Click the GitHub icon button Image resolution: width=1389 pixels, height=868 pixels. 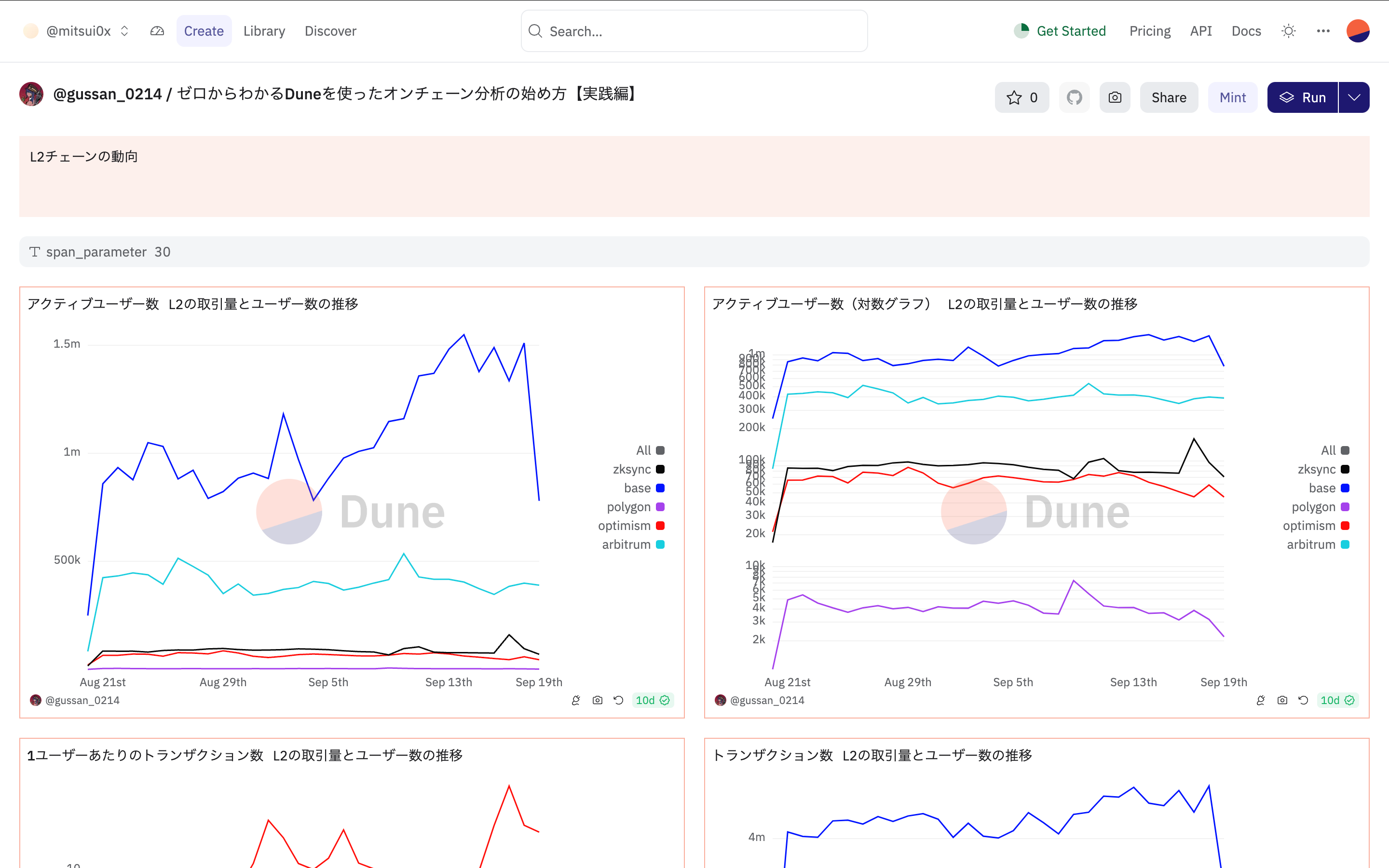pyautogui.click(x=1074, y=97)
